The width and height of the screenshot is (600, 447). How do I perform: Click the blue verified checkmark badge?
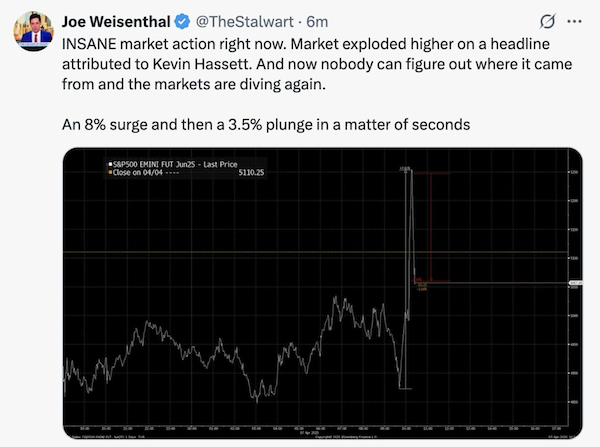tap(182, 22)
